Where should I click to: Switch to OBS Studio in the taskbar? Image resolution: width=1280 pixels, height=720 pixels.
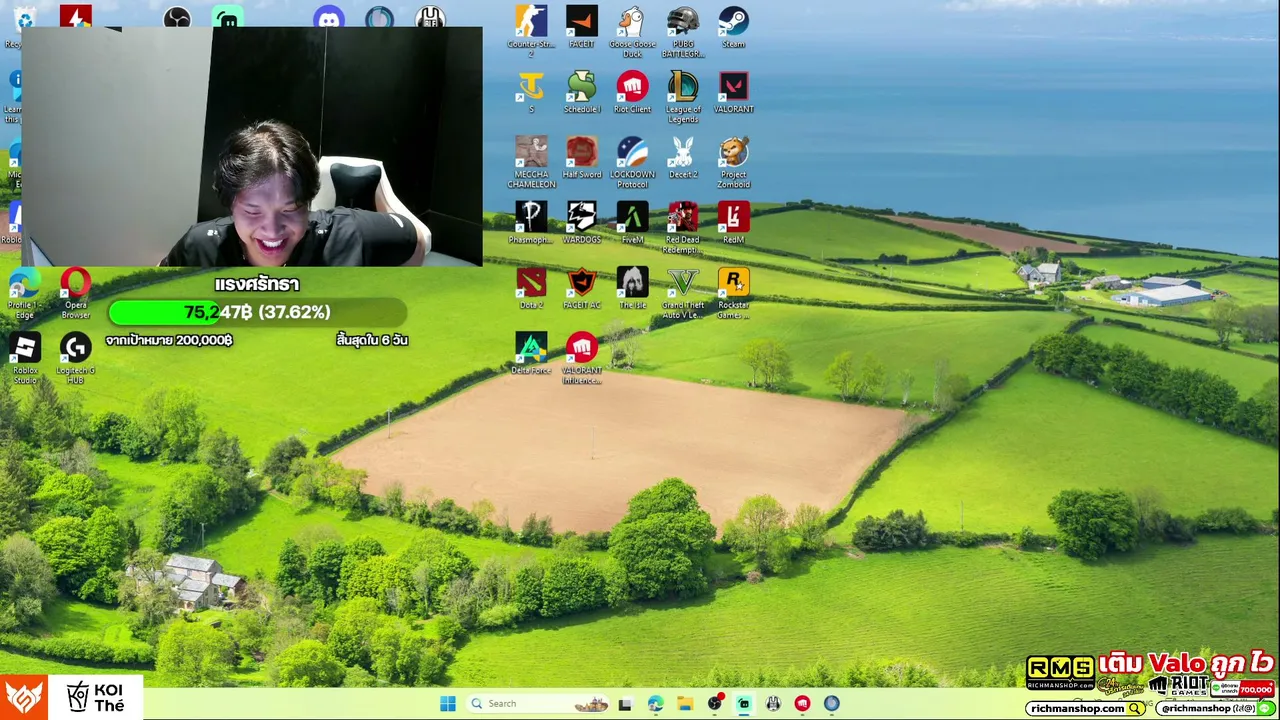pos(714,703)
